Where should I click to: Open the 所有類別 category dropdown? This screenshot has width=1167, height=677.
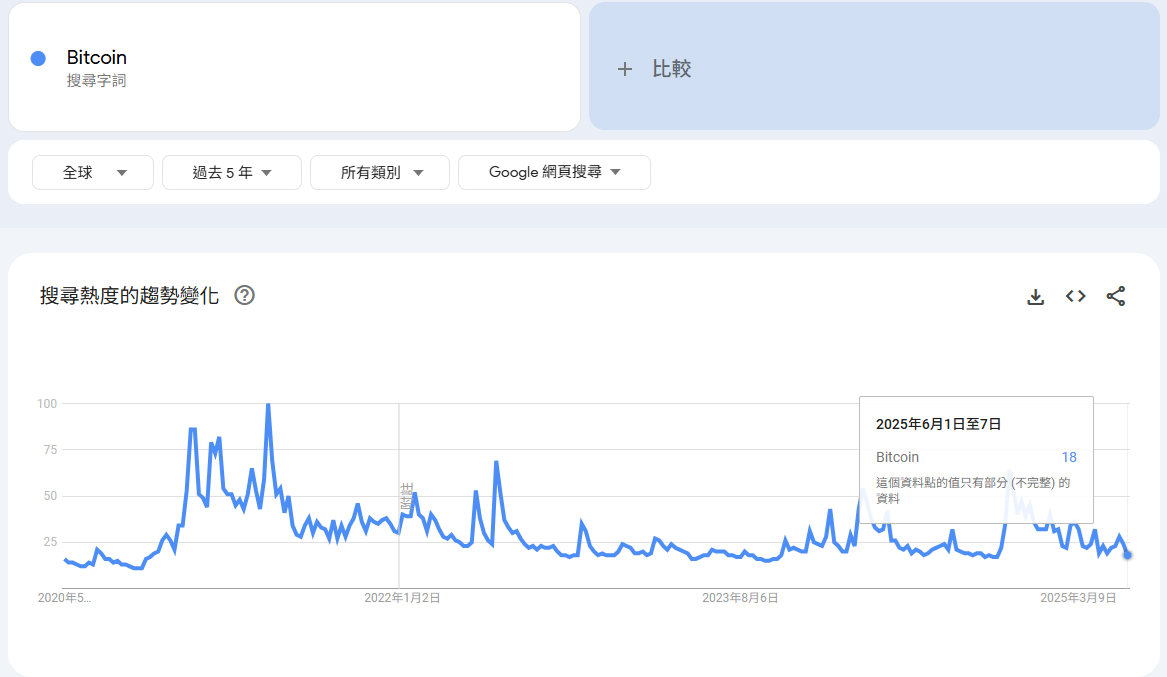(x=380, y=173)
